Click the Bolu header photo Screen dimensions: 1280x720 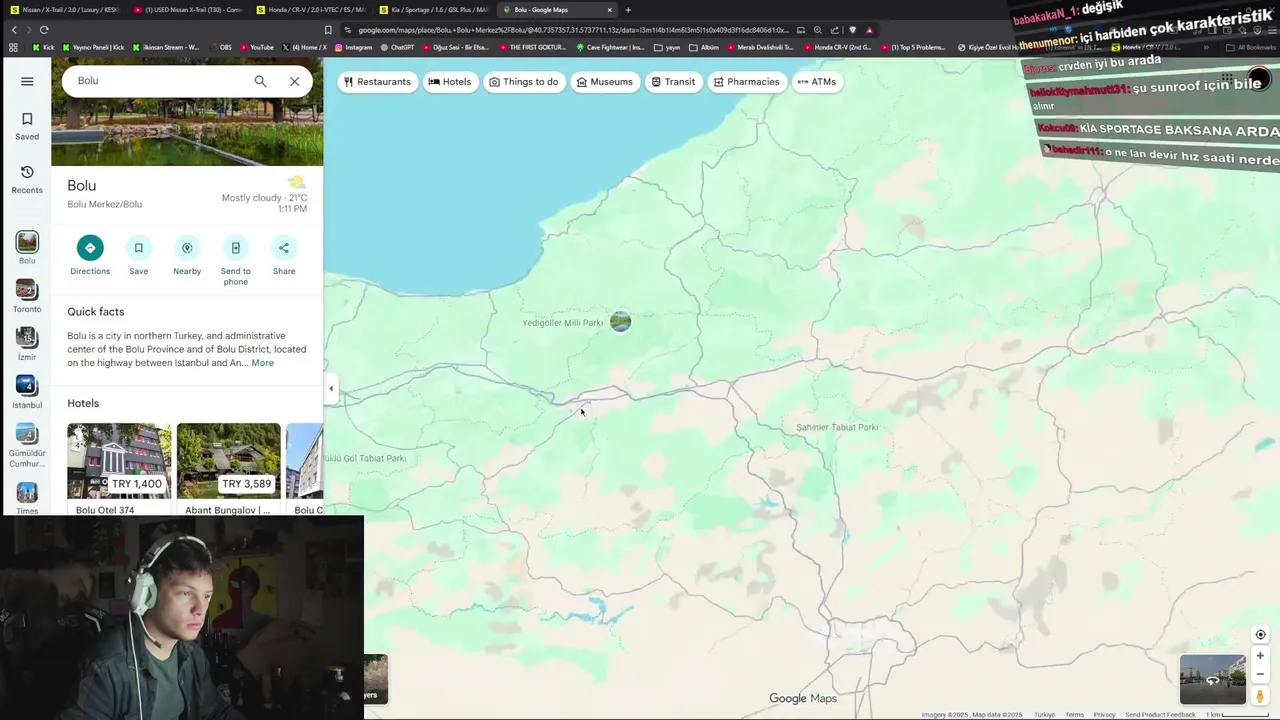click(187, 132)
